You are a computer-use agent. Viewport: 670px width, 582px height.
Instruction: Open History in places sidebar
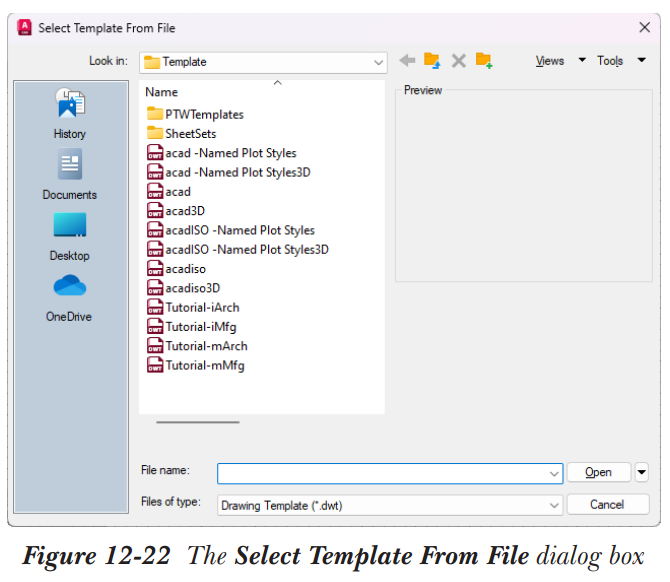click(x=70, y=113)
